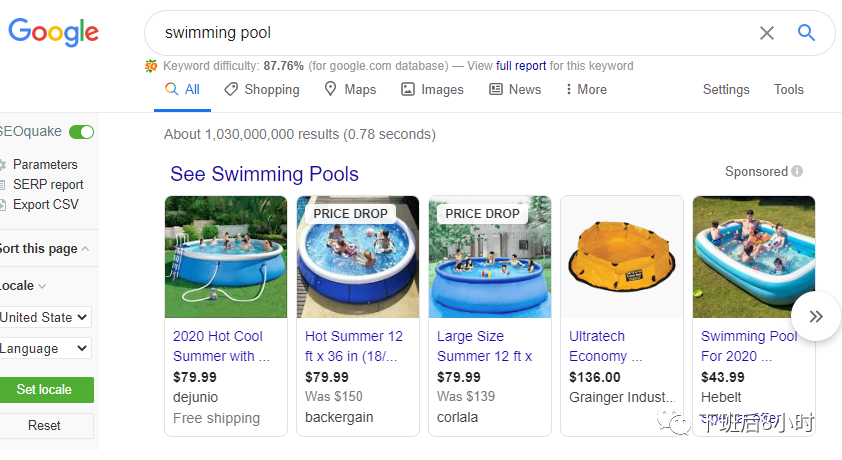Click the SEOquake Parameters gear icon

(3, 165)
